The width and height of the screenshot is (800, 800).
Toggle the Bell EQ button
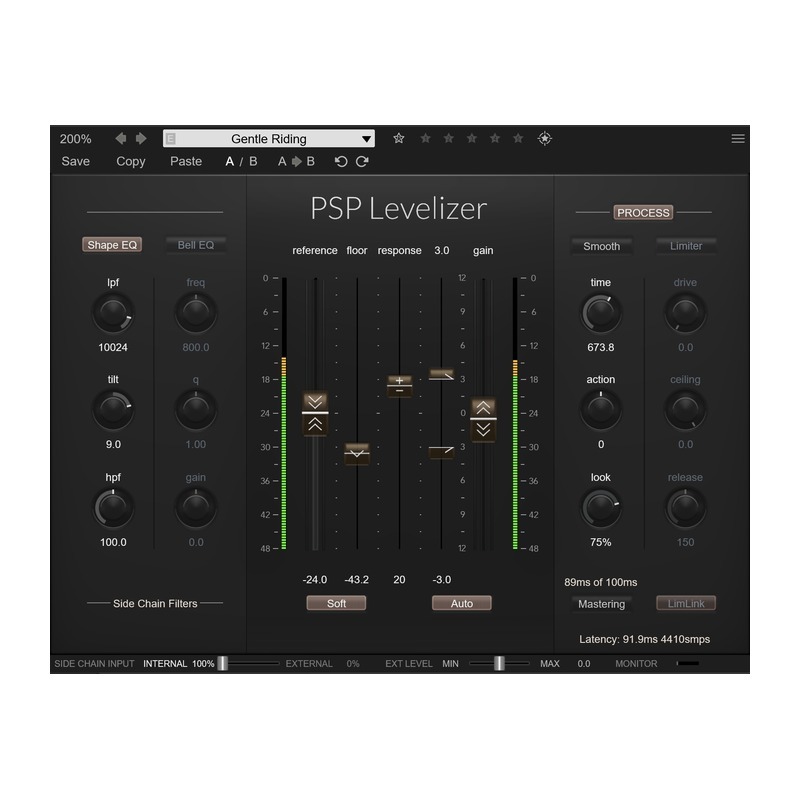pos(195,245)
